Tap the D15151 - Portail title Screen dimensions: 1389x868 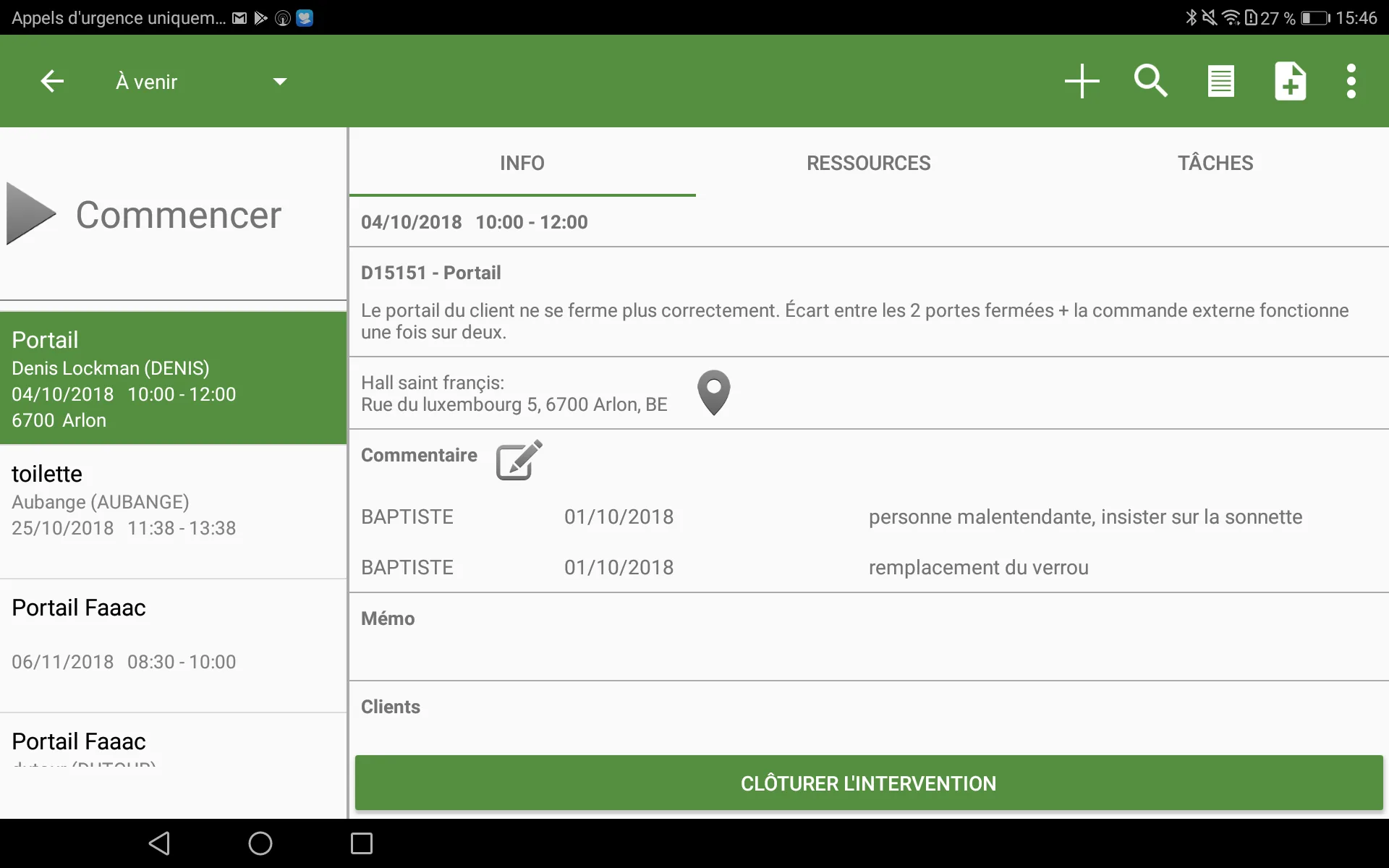tap(431, 273)
